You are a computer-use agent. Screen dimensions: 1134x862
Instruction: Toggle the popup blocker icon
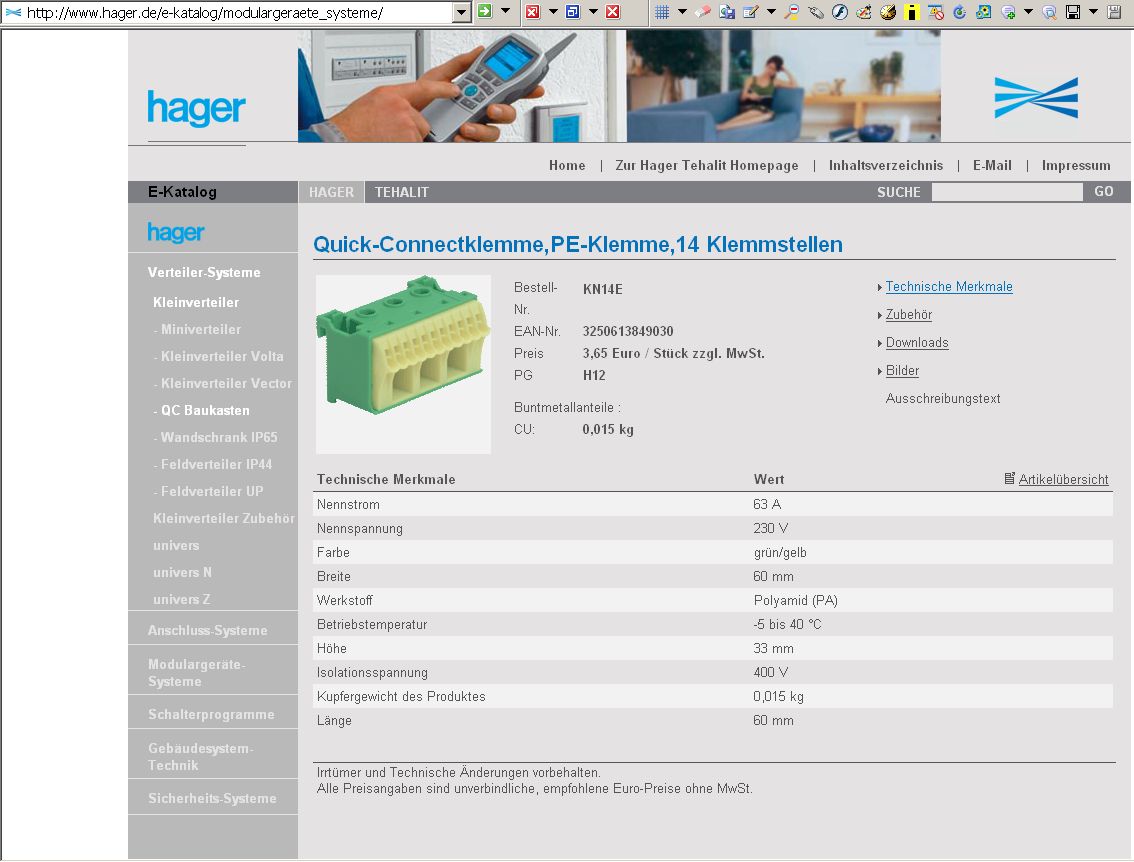click(936, 12)
